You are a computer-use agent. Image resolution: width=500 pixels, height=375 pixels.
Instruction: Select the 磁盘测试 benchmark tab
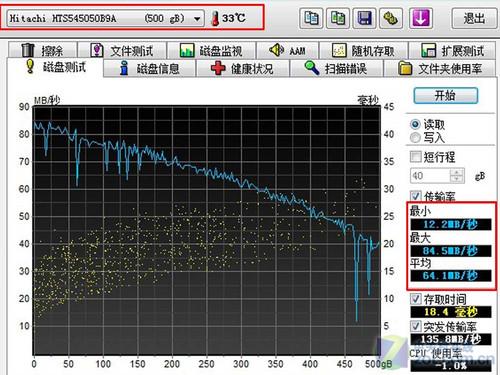click(56, 67)
